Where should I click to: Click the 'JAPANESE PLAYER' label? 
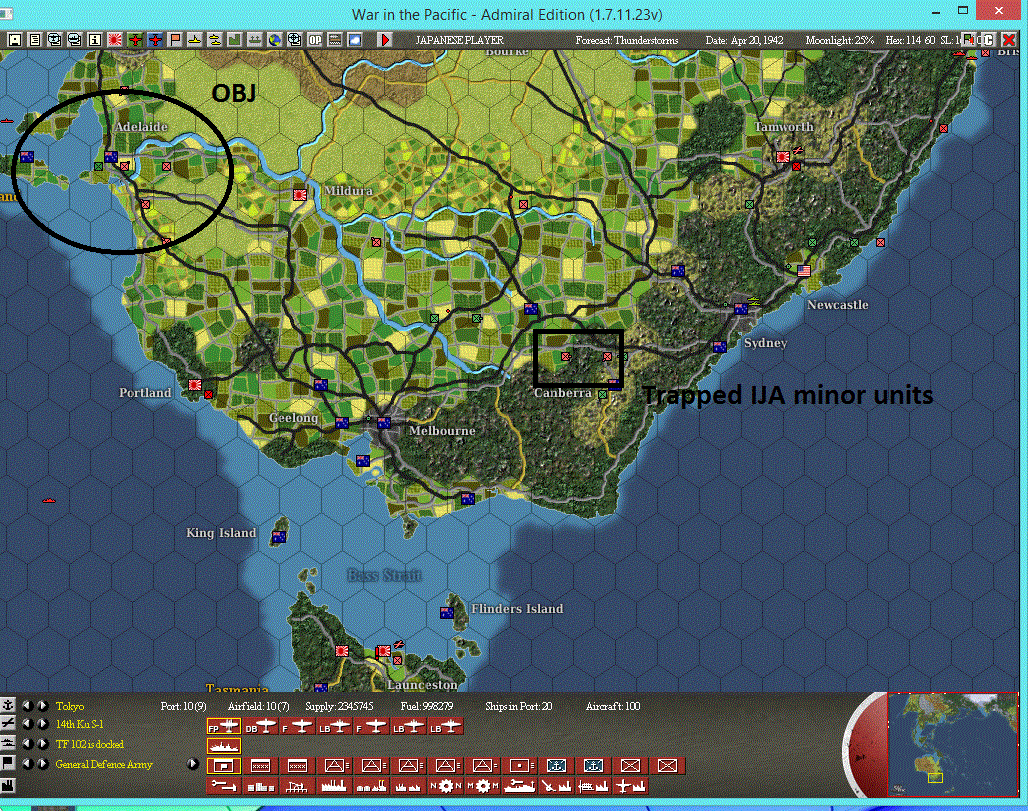pos(459,40)
